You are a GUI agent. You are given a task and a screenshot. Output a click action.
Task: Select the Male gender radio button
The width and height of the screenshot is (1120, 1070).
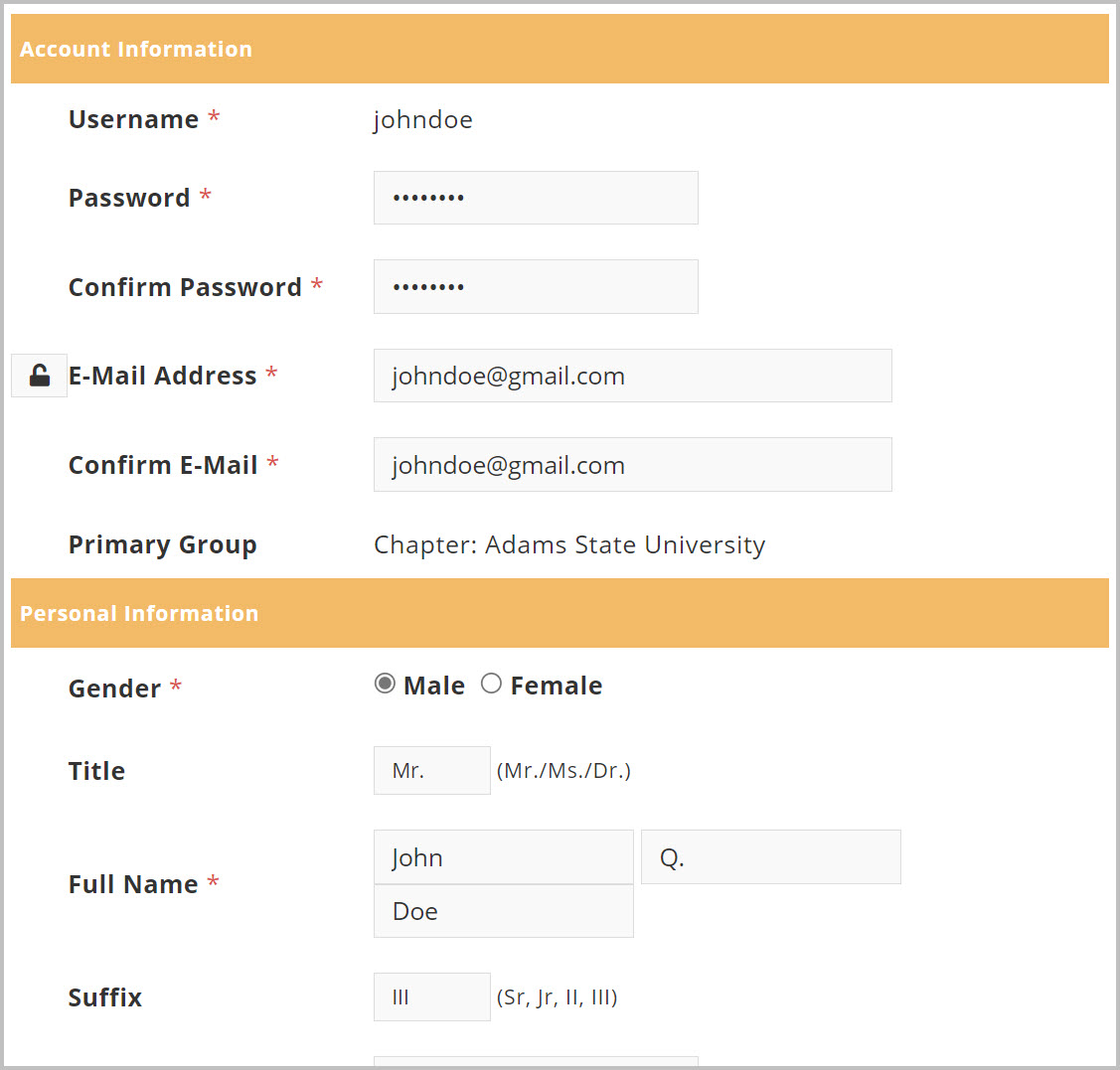point(385,684)
